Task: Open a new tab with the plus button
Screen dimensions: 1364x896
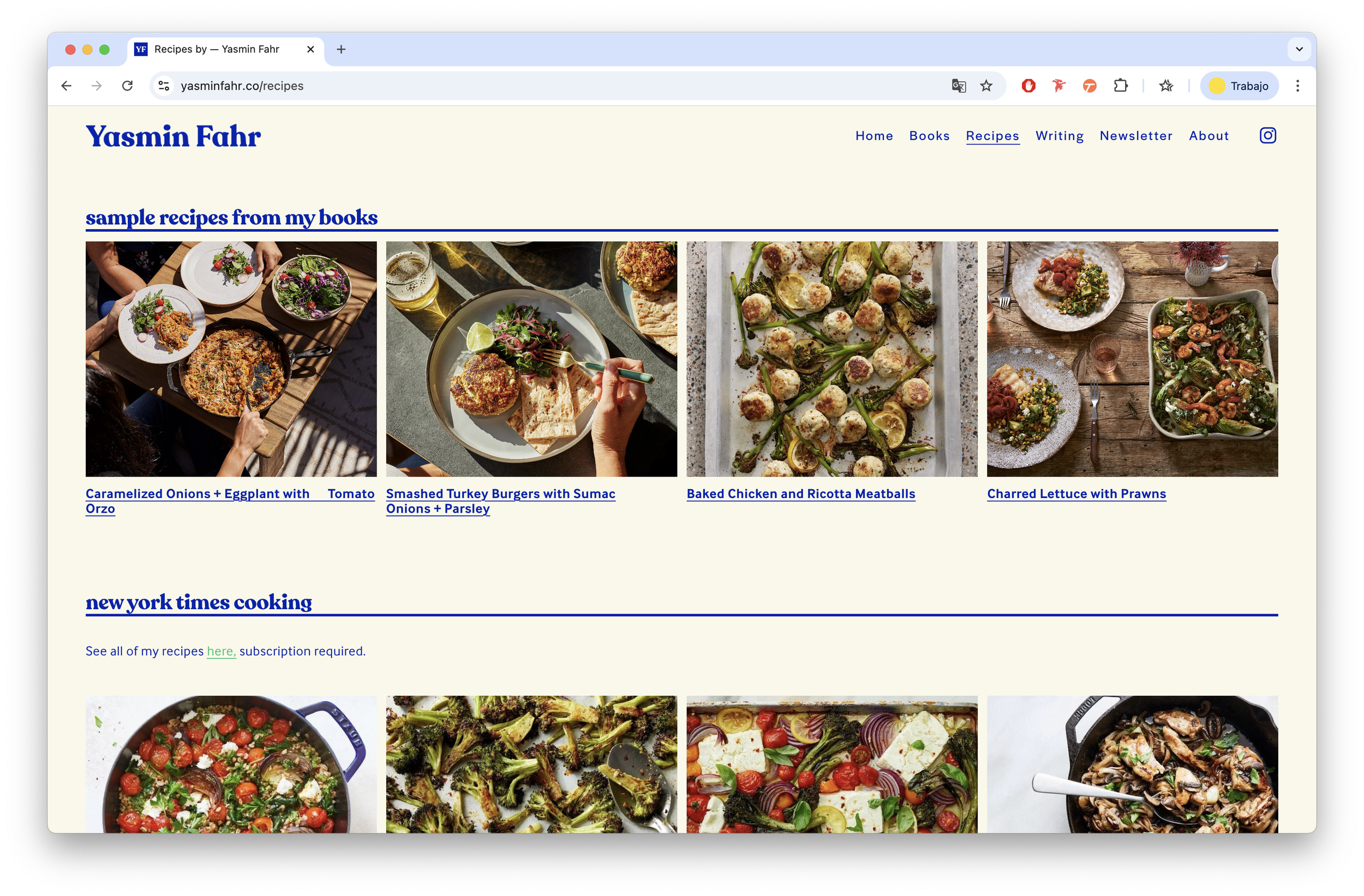Action: click(341, 49)
